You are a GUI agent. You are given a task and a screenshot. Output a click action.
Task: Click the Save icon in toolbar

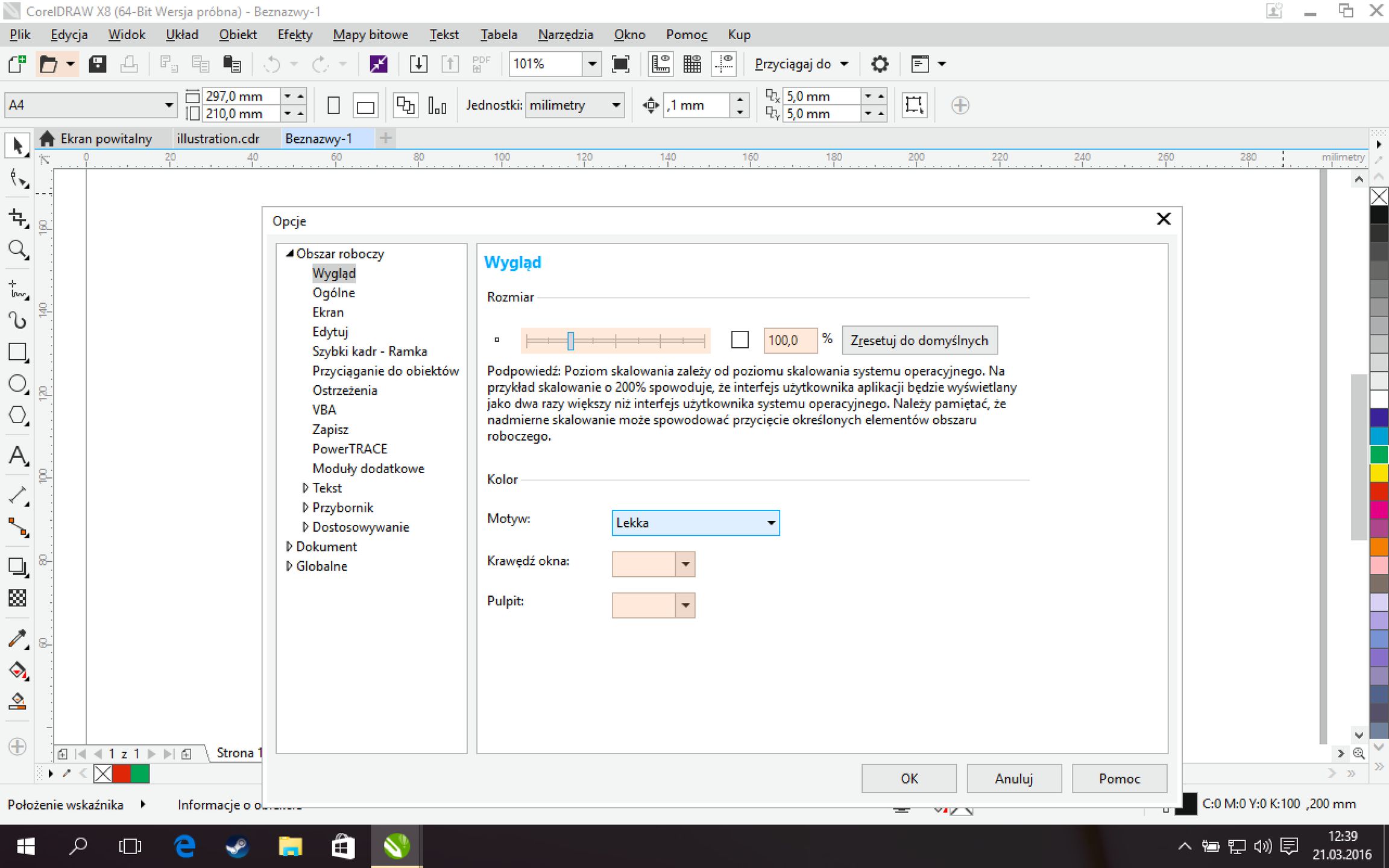tap(97, 64)
